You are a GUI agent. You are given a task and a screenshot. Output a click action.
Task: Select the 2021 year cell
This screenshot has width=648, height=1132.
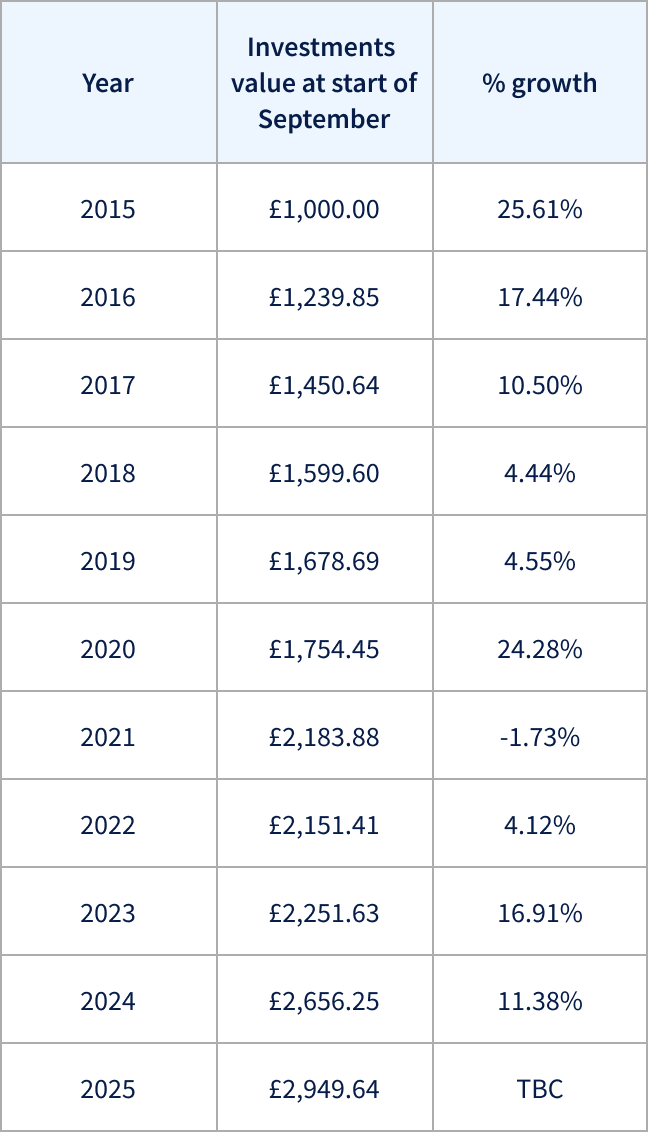108,738
